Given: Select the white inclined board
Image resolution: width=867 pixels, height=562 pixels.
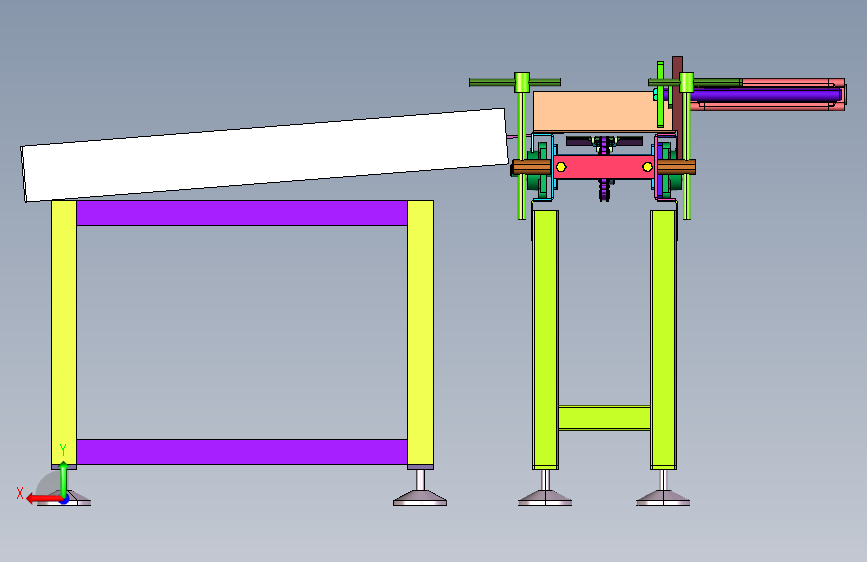Looking at the screenshot, I should click(264, 155).
